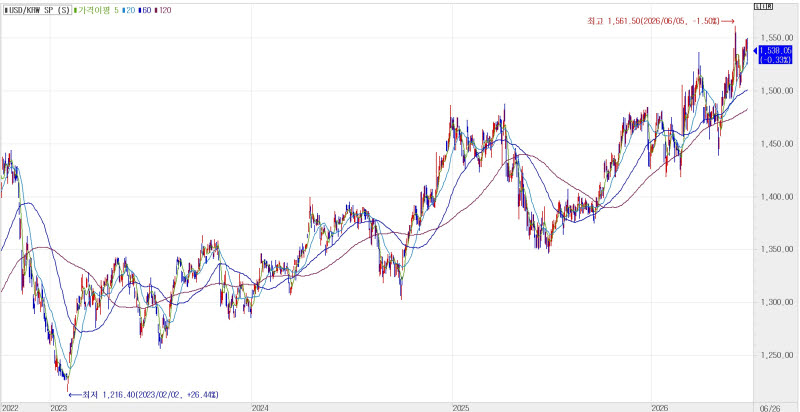Viewport: 800px width, 412px height.
Task: Click the blue arrow before the 최저 label
Action: coord(74,394)
